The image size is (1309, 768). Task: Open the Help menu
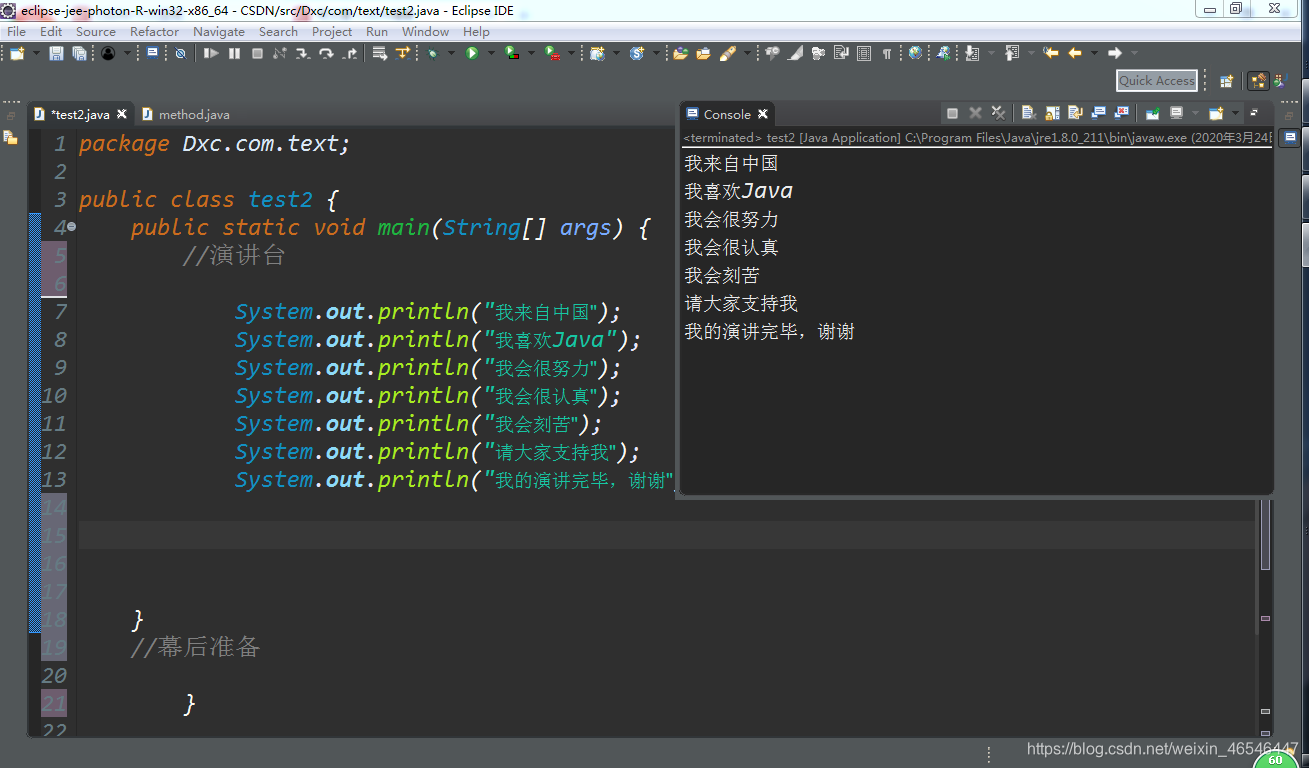pyautogui.click(x=476, y=31)
